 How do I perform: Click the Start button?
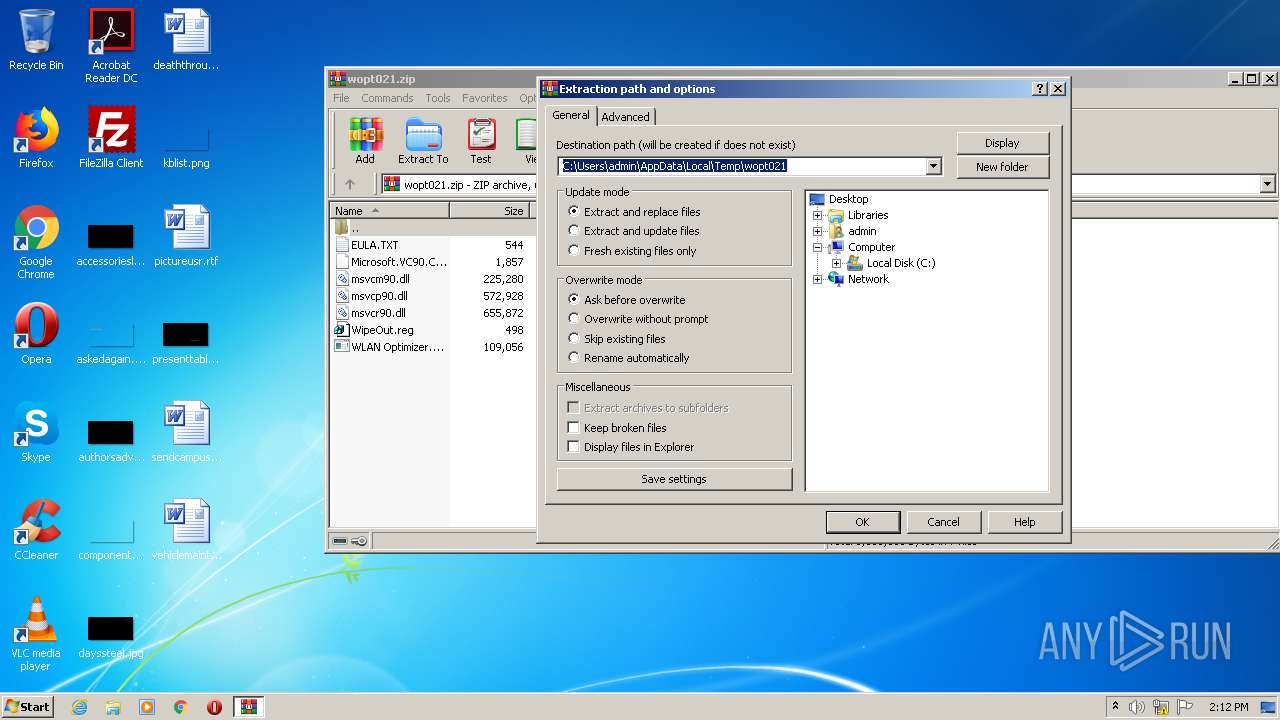coord(28,707)
